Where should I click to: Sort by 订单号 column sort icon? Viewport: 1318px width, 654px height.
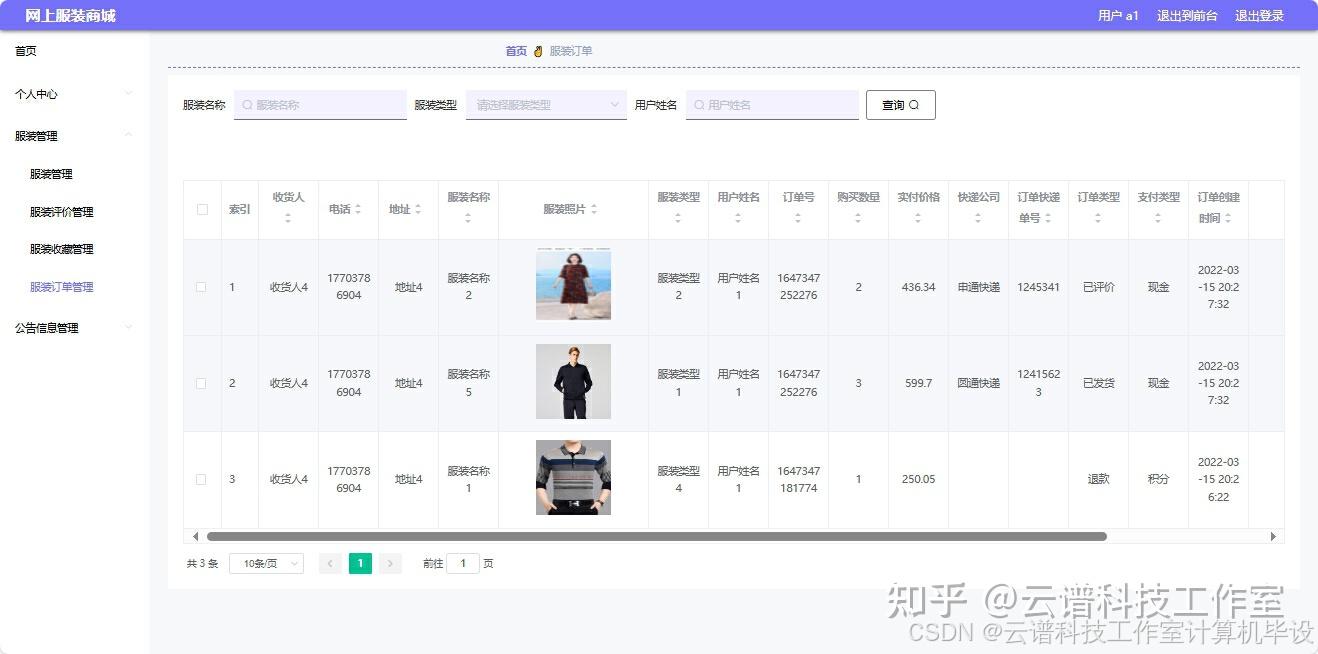(798, 217)
